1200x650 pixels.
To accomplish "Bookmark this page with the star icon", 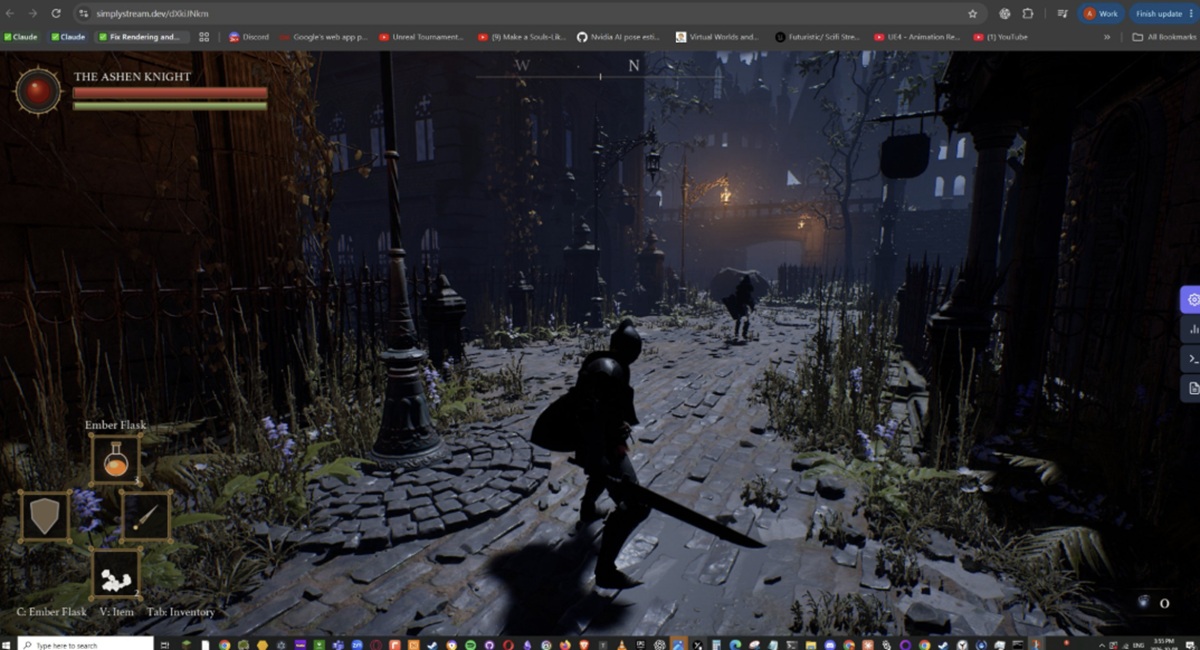I will point(972,14).
